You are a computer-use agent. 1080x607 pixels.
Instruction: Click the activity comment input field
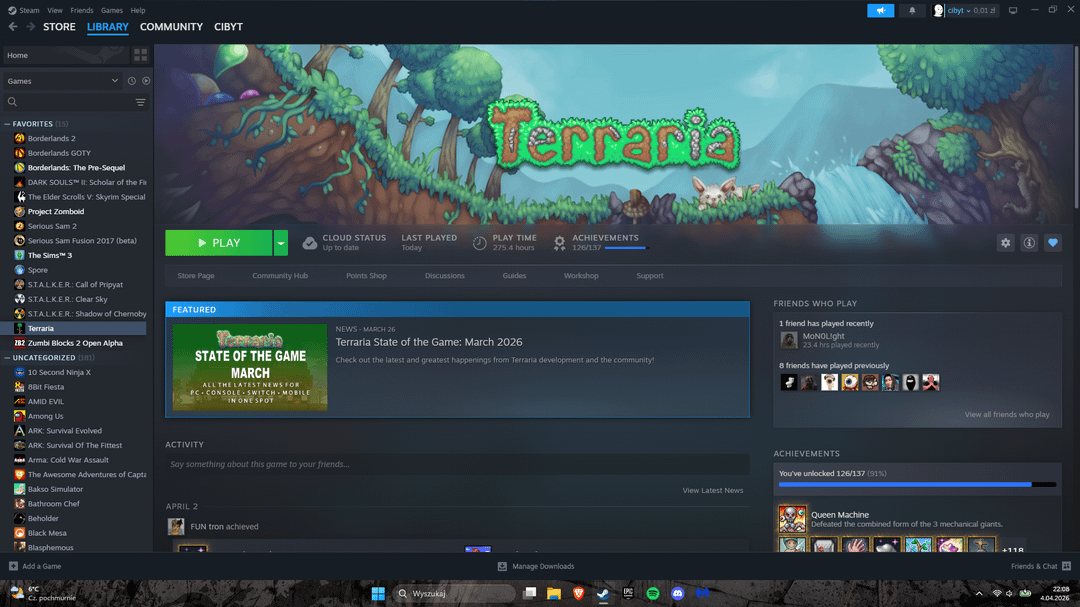click(457, 464)
